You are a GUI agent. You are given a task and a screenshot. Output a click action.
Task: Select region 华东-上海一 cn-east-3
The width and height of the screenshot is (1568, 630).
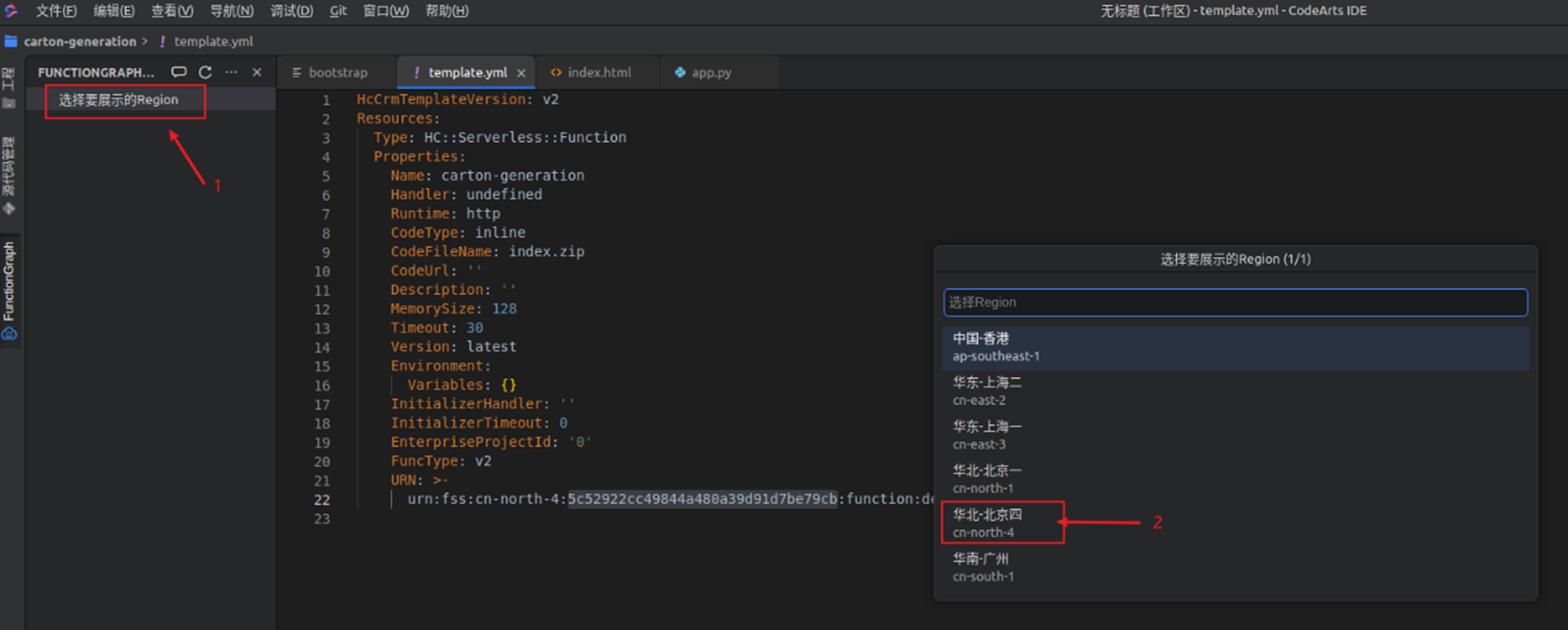tap(1235, 435)
